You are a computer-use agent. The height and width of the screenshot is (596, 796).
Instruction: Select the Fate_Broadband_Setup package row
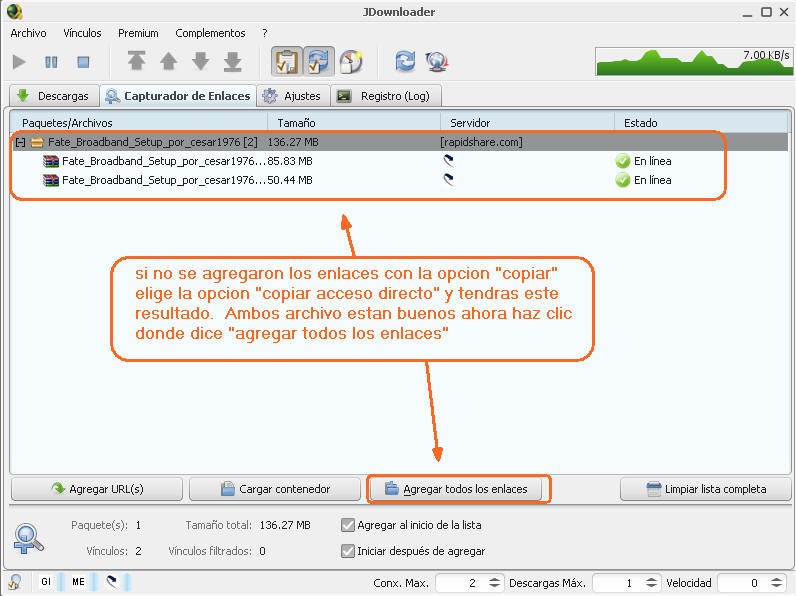pyautogui.click(x=399, y=142)
